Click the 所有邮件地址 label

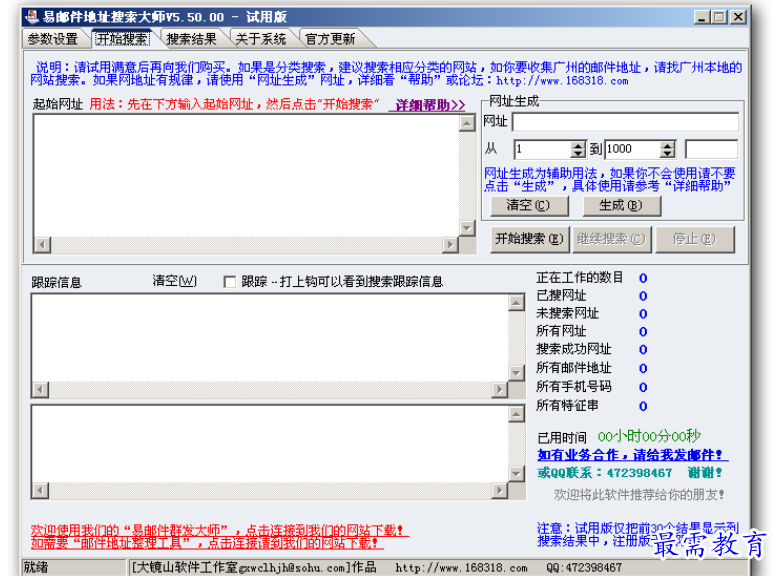click(574, 368)
